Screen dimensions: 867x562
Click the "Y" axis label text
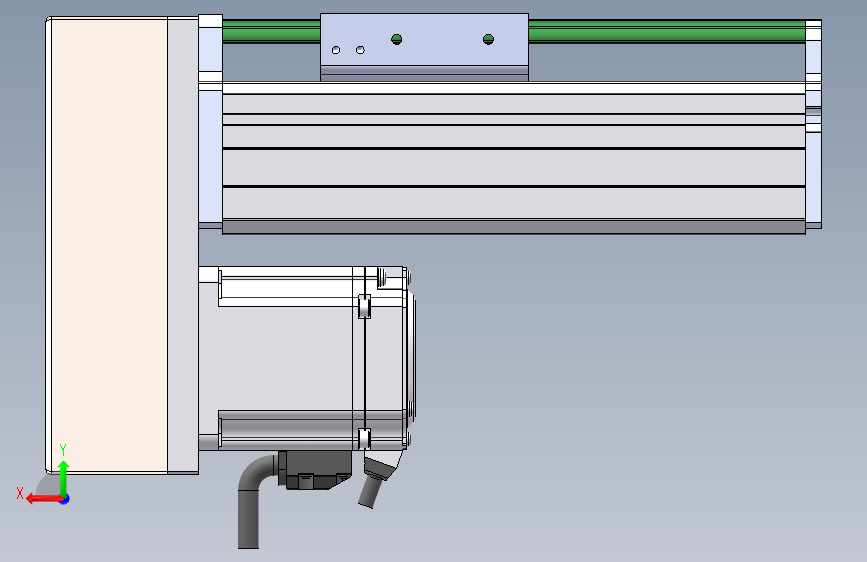63,450
